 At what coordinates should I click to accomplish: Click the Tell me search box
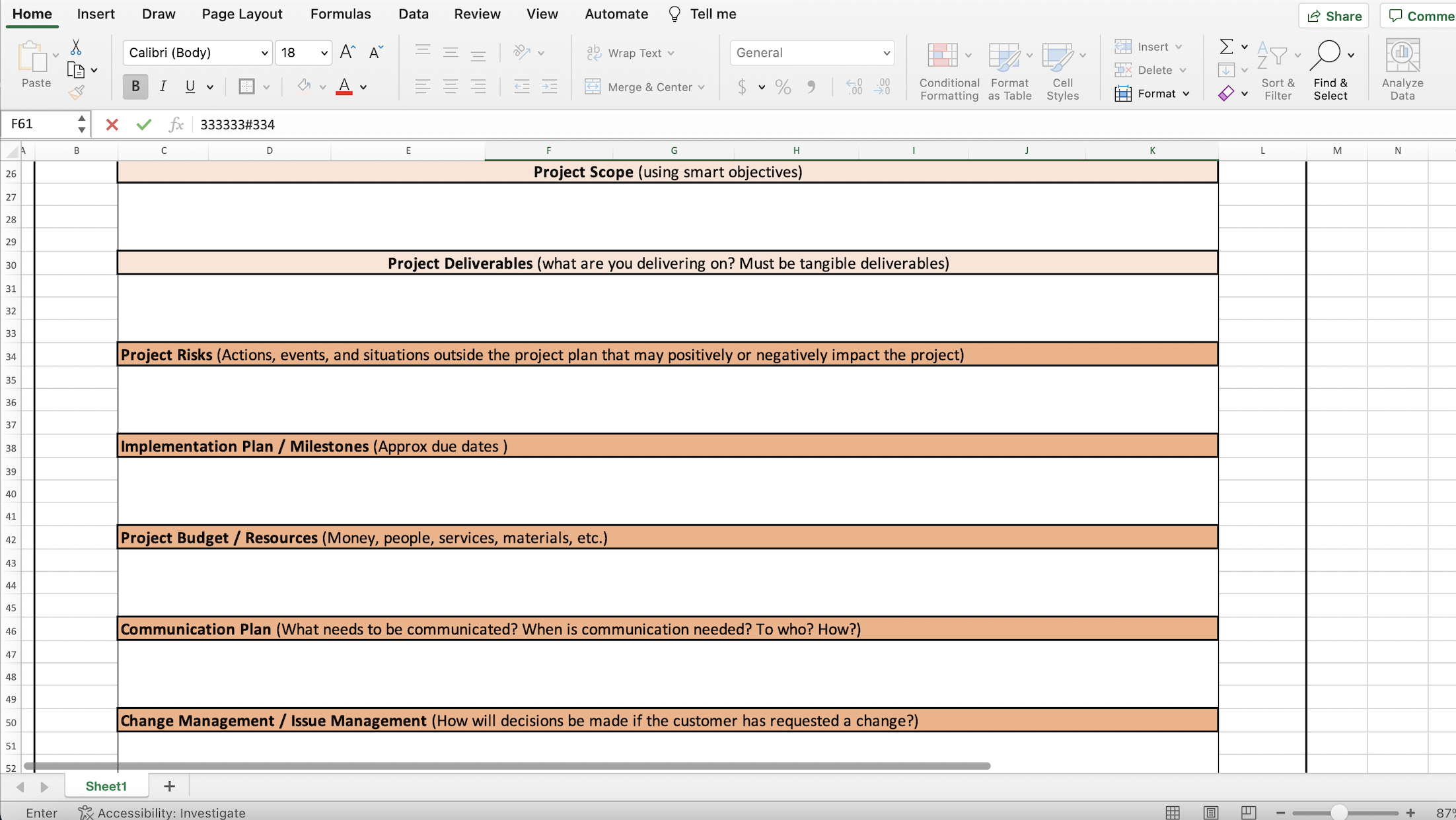[713, 14]
